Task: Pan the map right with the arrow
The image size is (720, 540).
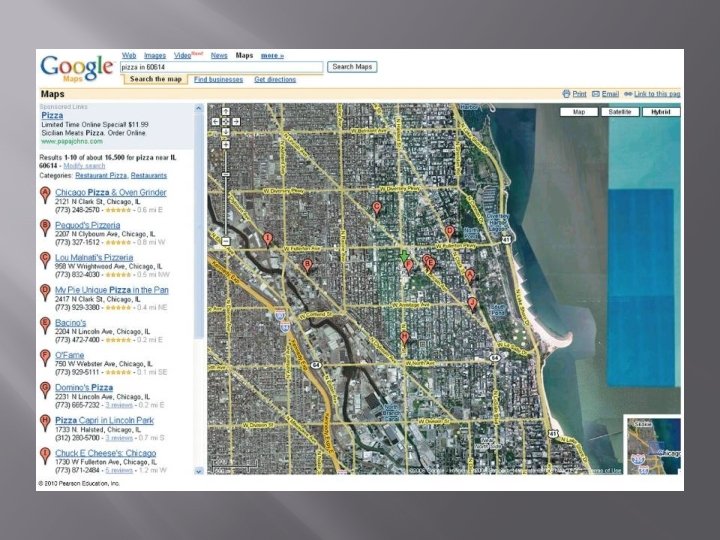Action: (236, 122)
